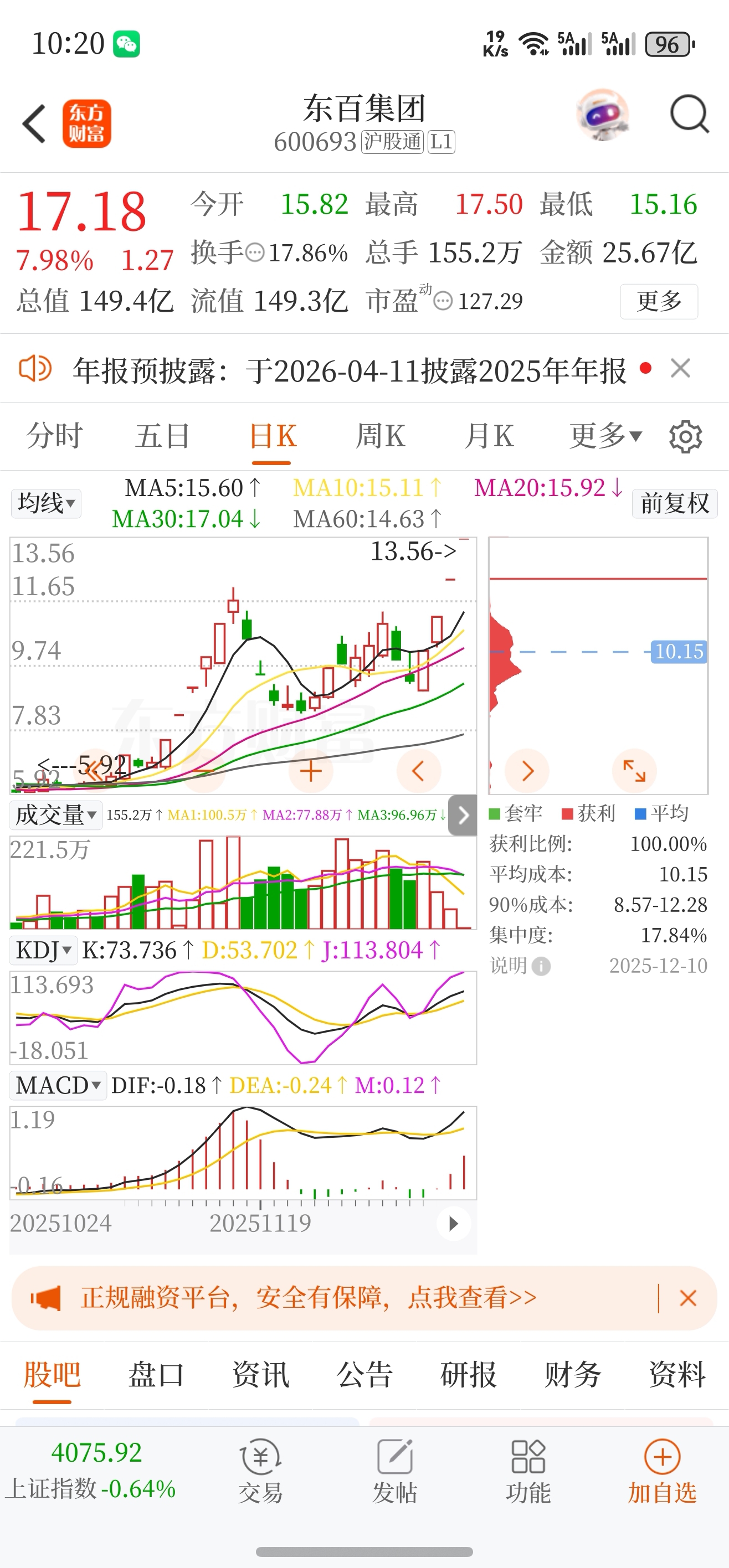This screenshot has height=1568, width=729.
Task: Open the 研报 tab
Action: [469, 1375]
